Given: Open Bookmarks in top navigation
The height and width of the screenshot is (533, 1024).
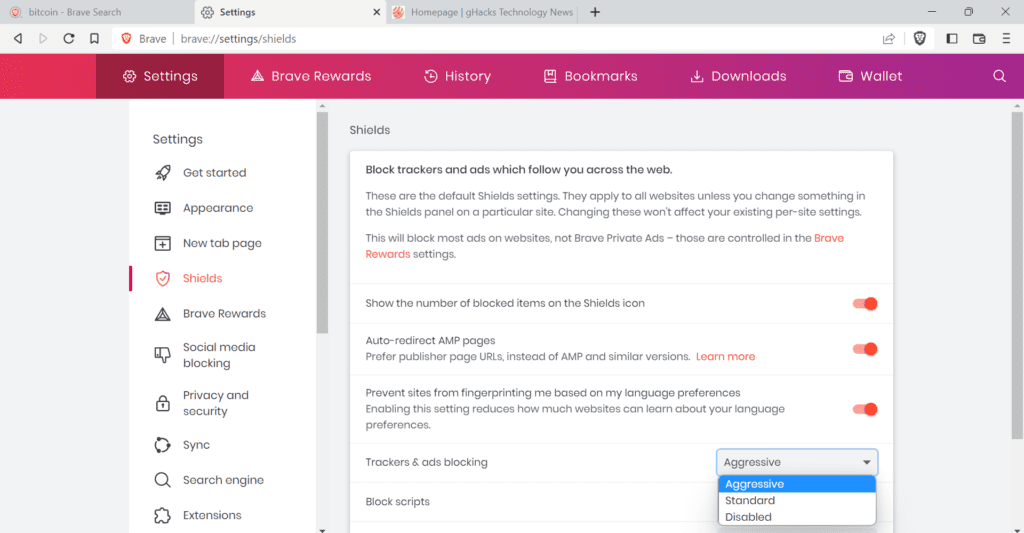Looking at the screenshot, I should (590, 76).
